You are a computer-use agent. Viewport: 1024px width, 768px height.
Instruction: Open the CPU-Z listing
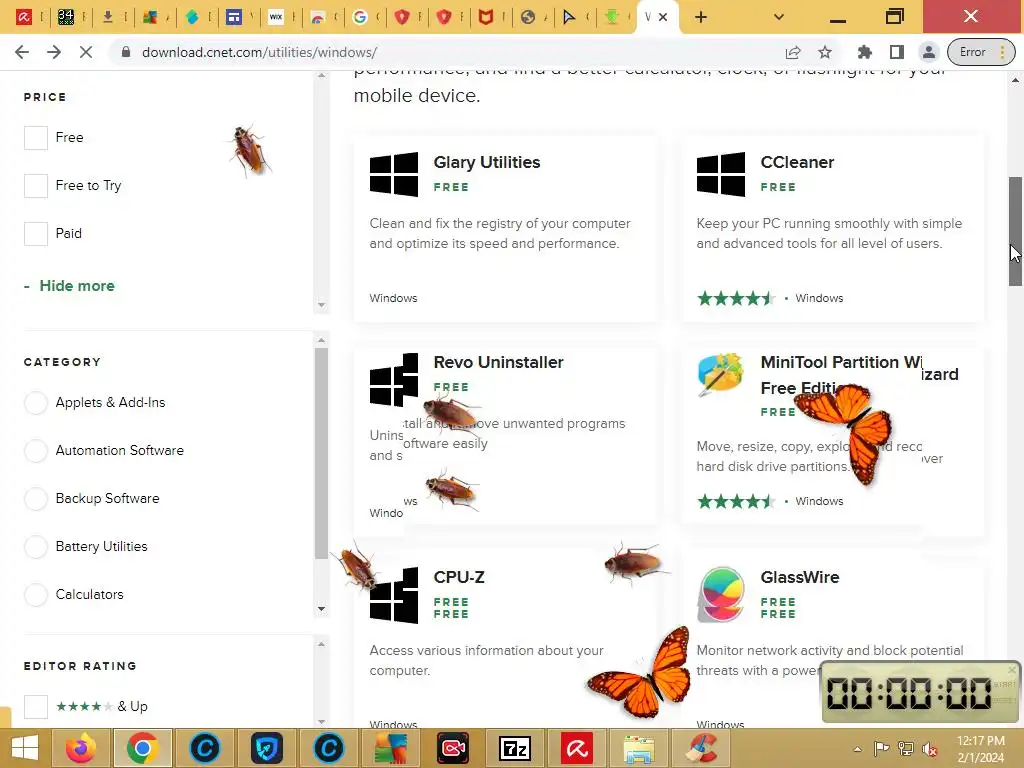click(x=458, y=577)
